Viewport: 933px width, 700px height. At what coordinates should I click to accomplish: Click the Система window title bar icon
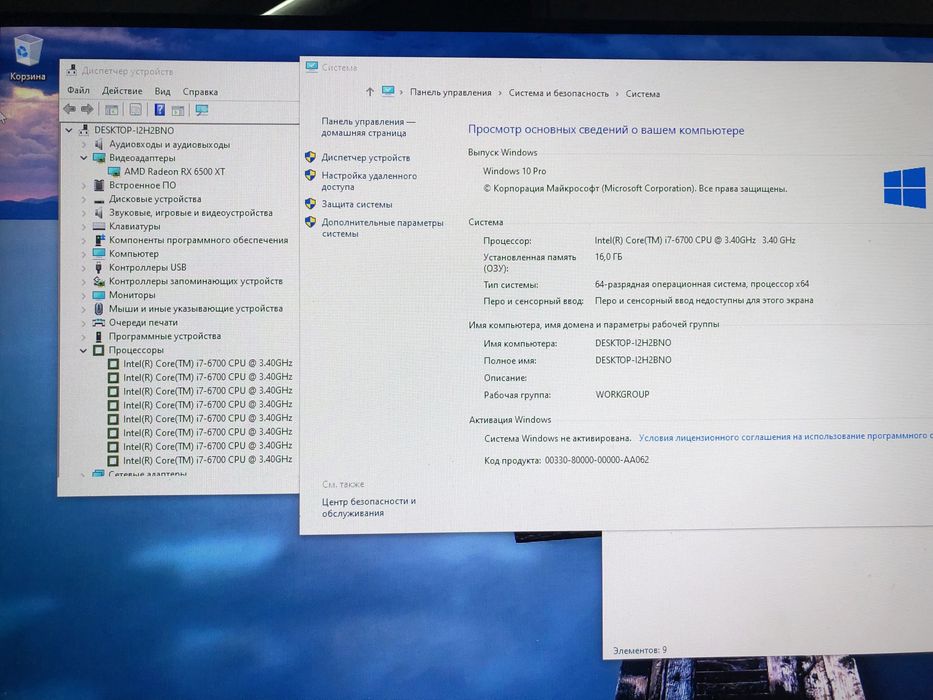point(312,67)
